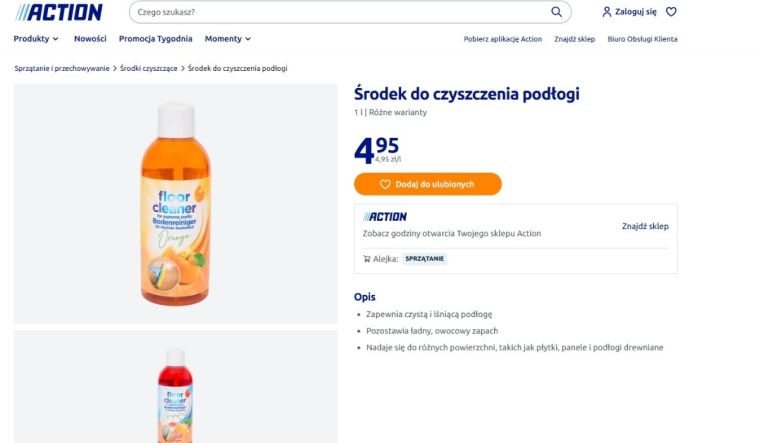Click the user account icon

point(606,12)
